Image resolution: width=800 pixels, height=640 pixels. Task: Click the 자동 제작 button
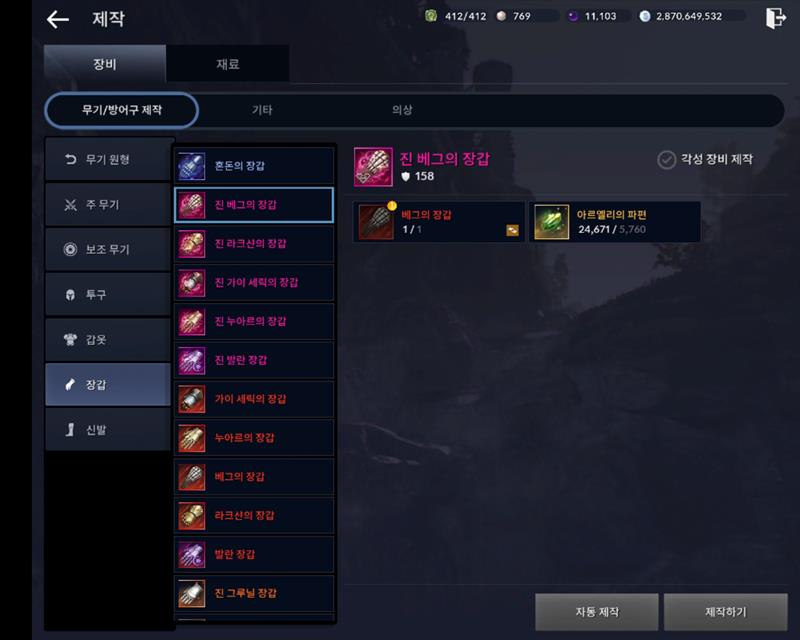pos(596,611)
